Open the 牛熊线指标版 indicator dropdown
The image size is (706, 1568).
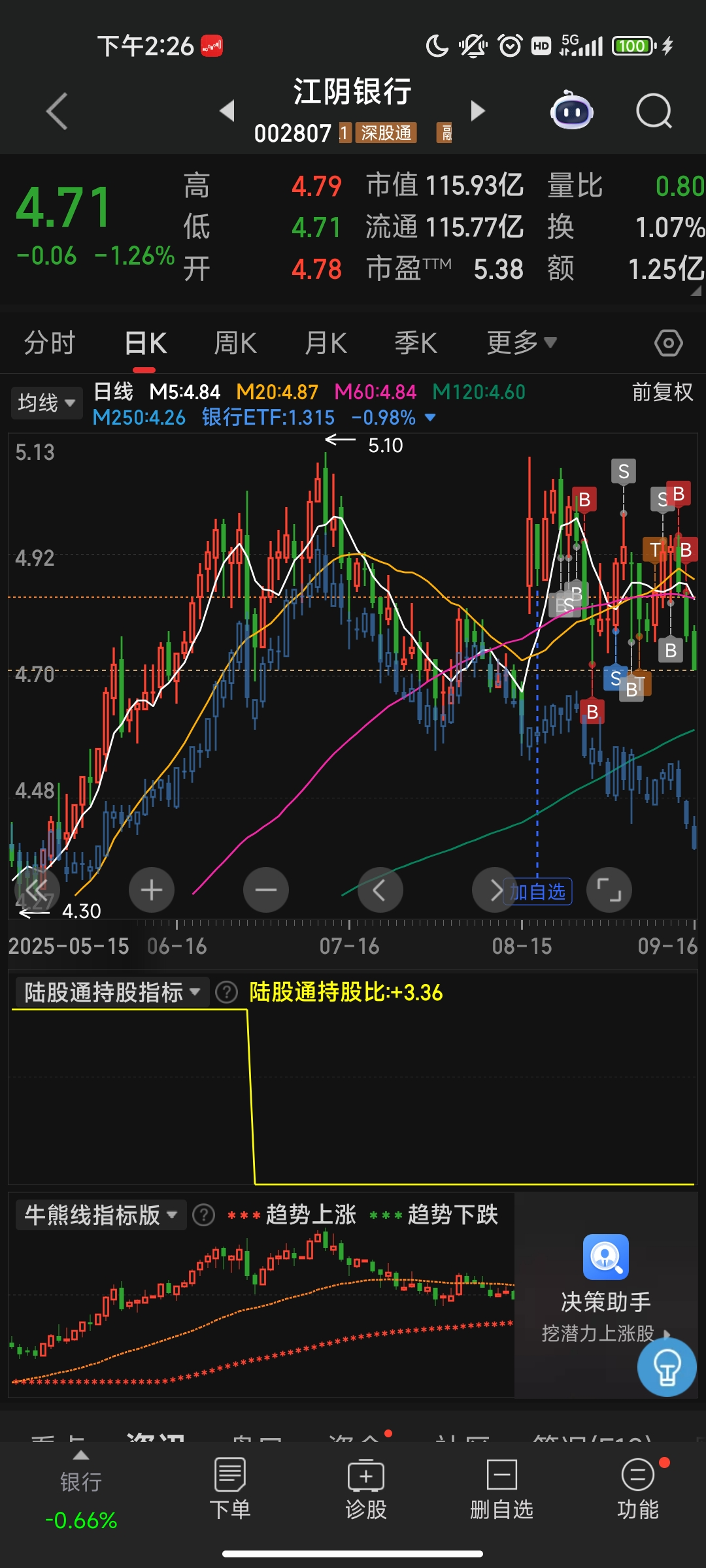(x=100, y=1215)
